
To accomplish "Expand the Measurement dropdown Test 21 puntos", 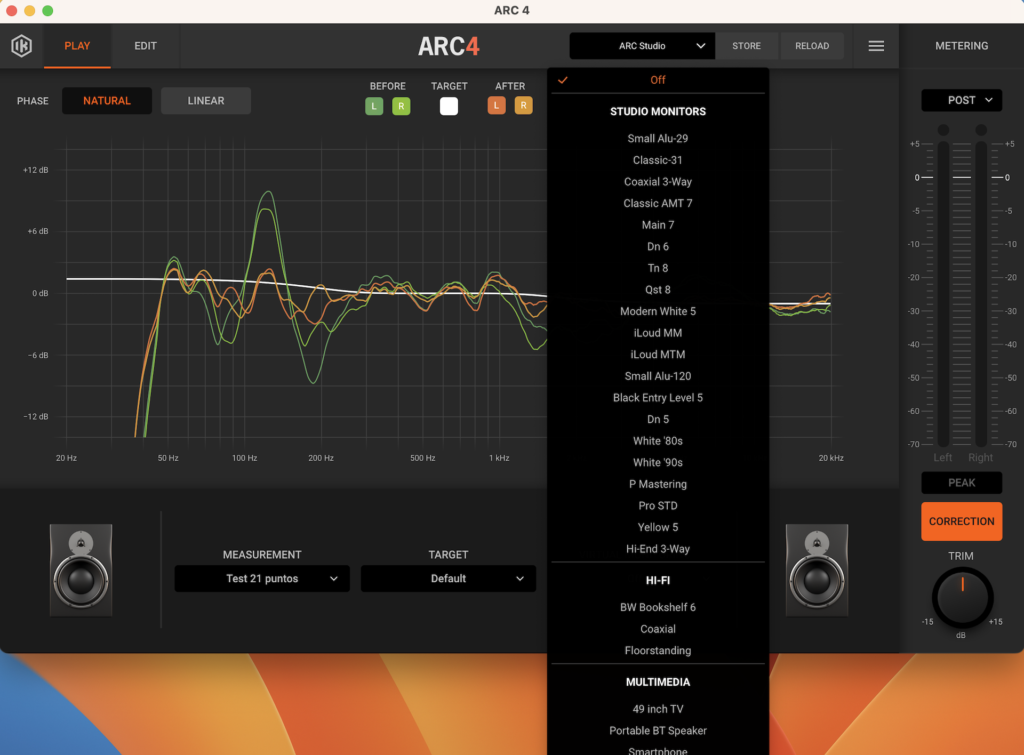I will [262, 578].
